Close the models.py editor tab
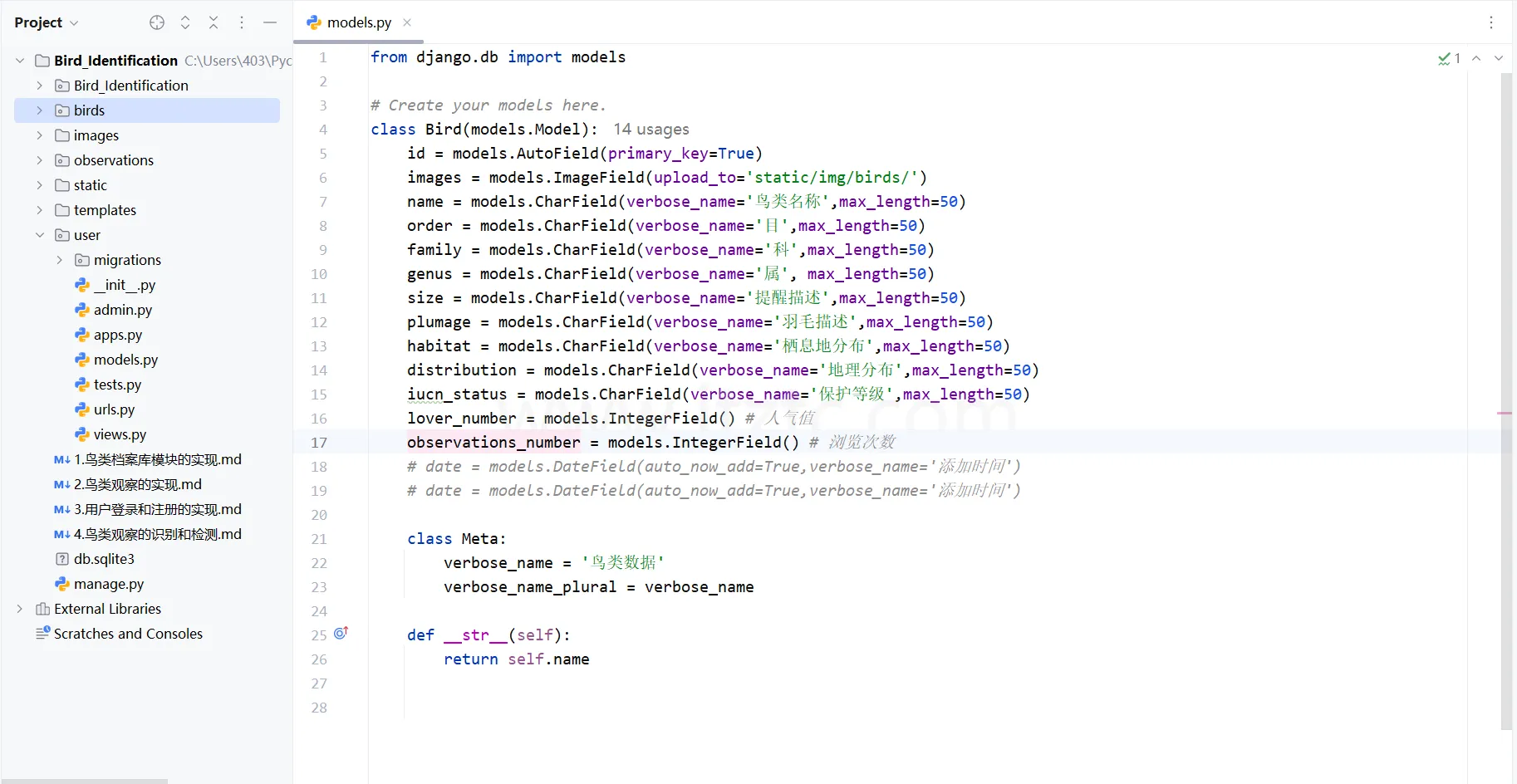The width and height of the screenshot is (1517, 784). [407, 22]
